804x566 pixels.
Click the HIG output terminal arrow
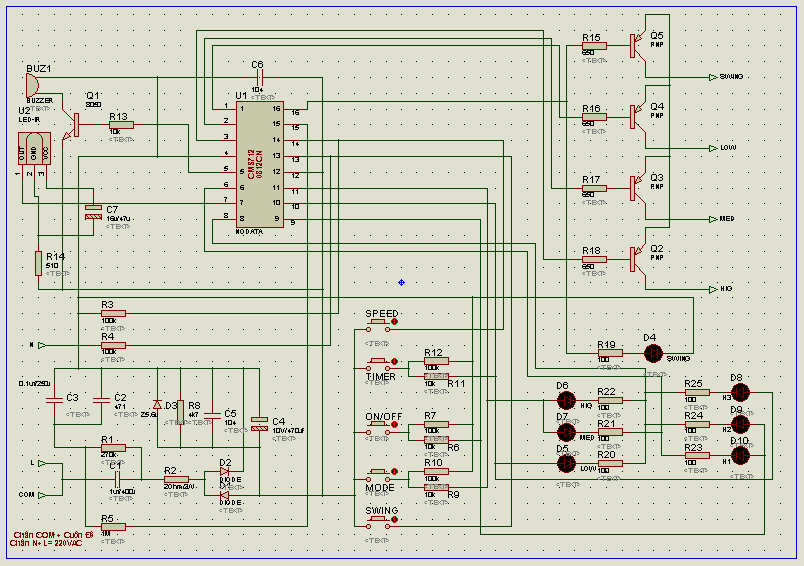coord(713,290)
